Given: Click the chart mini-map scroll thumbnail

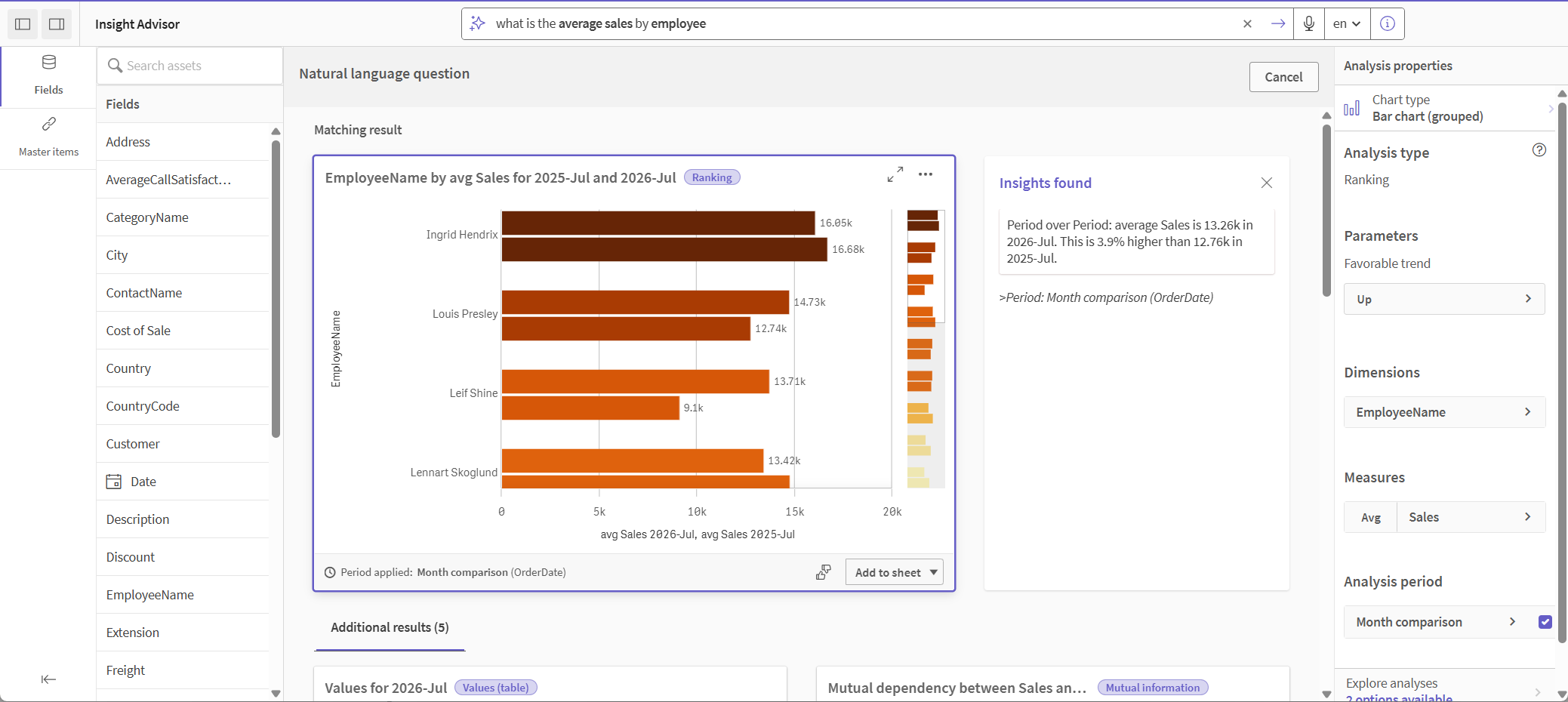Looking at the screenshot, I should coord(926,266).
